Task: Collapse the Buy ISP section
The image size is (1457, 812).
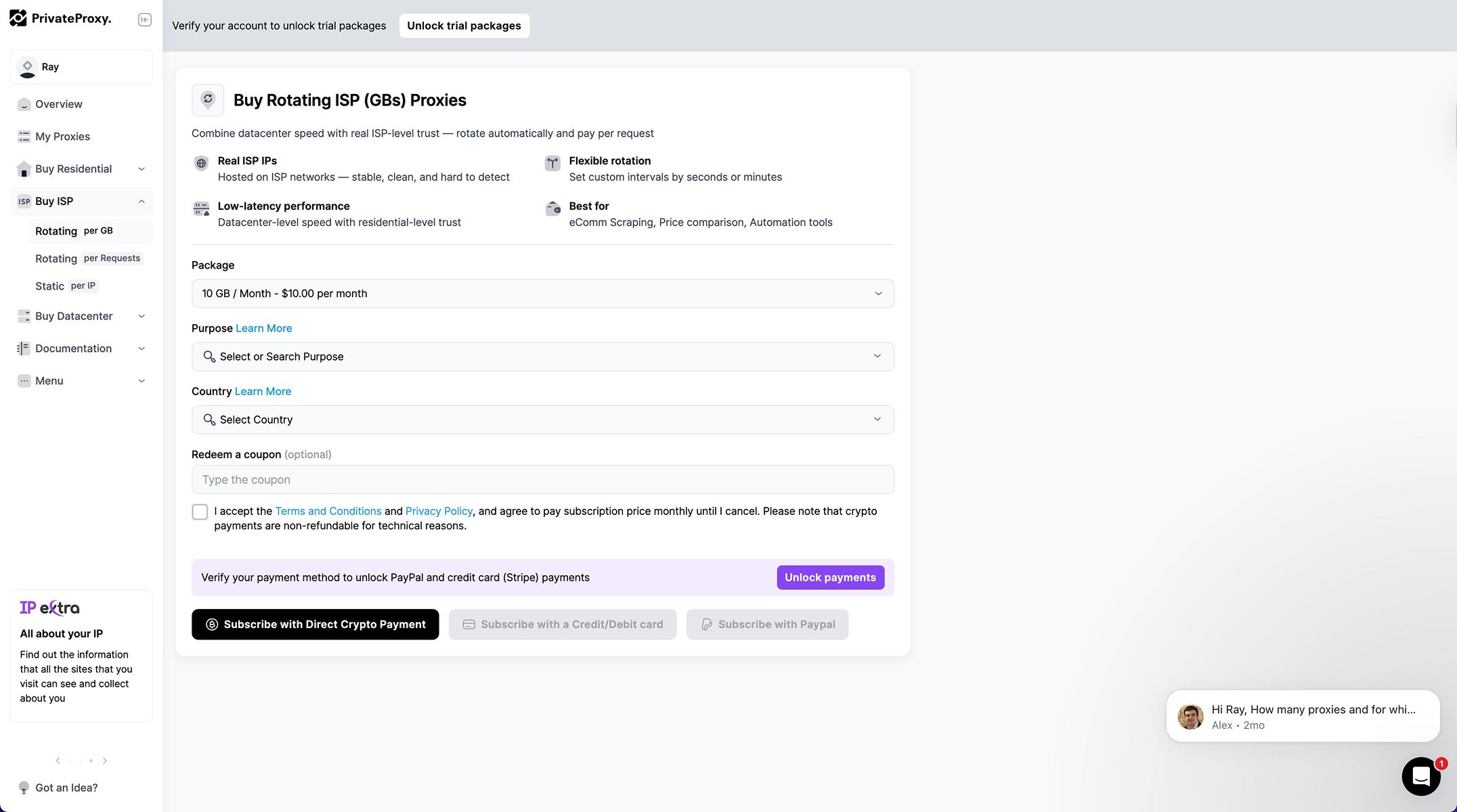Action: pos(142,202)
